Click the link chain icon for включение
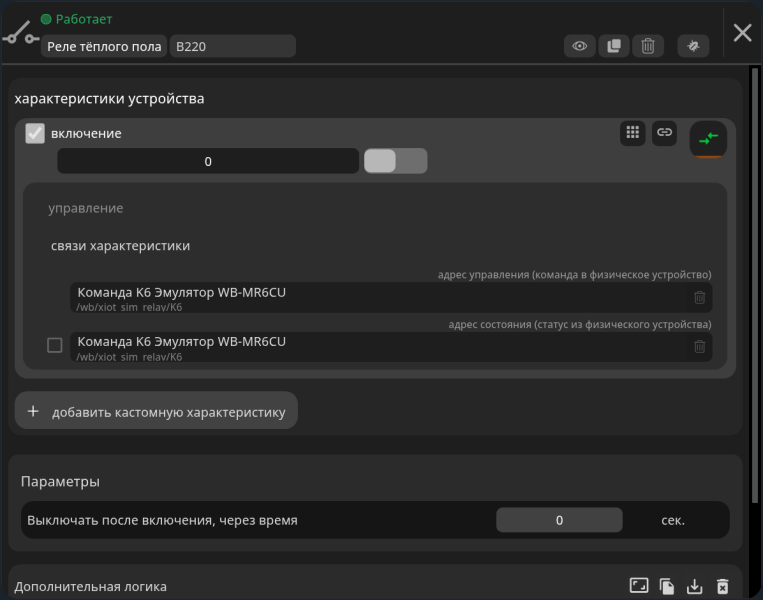Viewport: 763px width, 600px height. (x=664, y=132)
